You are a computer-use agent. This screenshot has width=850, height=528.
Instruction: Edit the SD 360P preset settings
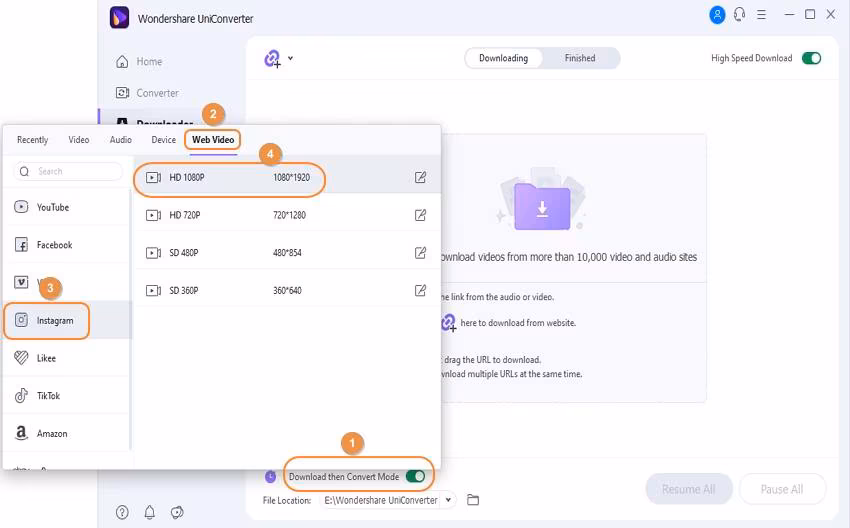coord(420,290)
